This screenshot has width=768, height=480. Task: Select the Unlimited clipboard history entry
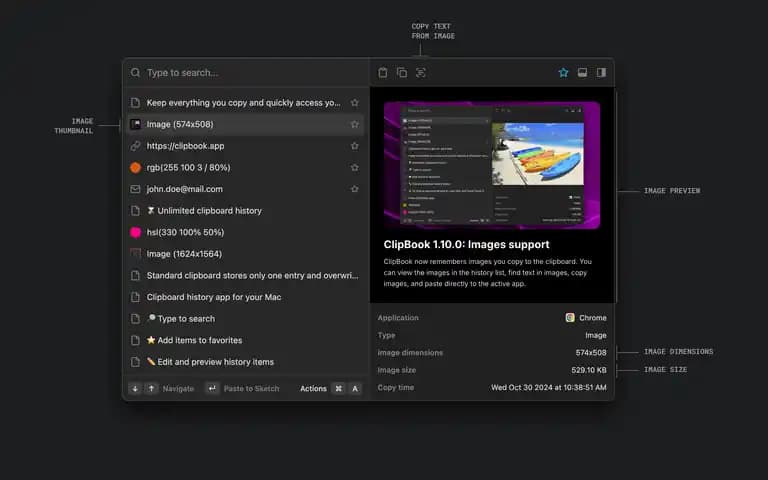245,210
